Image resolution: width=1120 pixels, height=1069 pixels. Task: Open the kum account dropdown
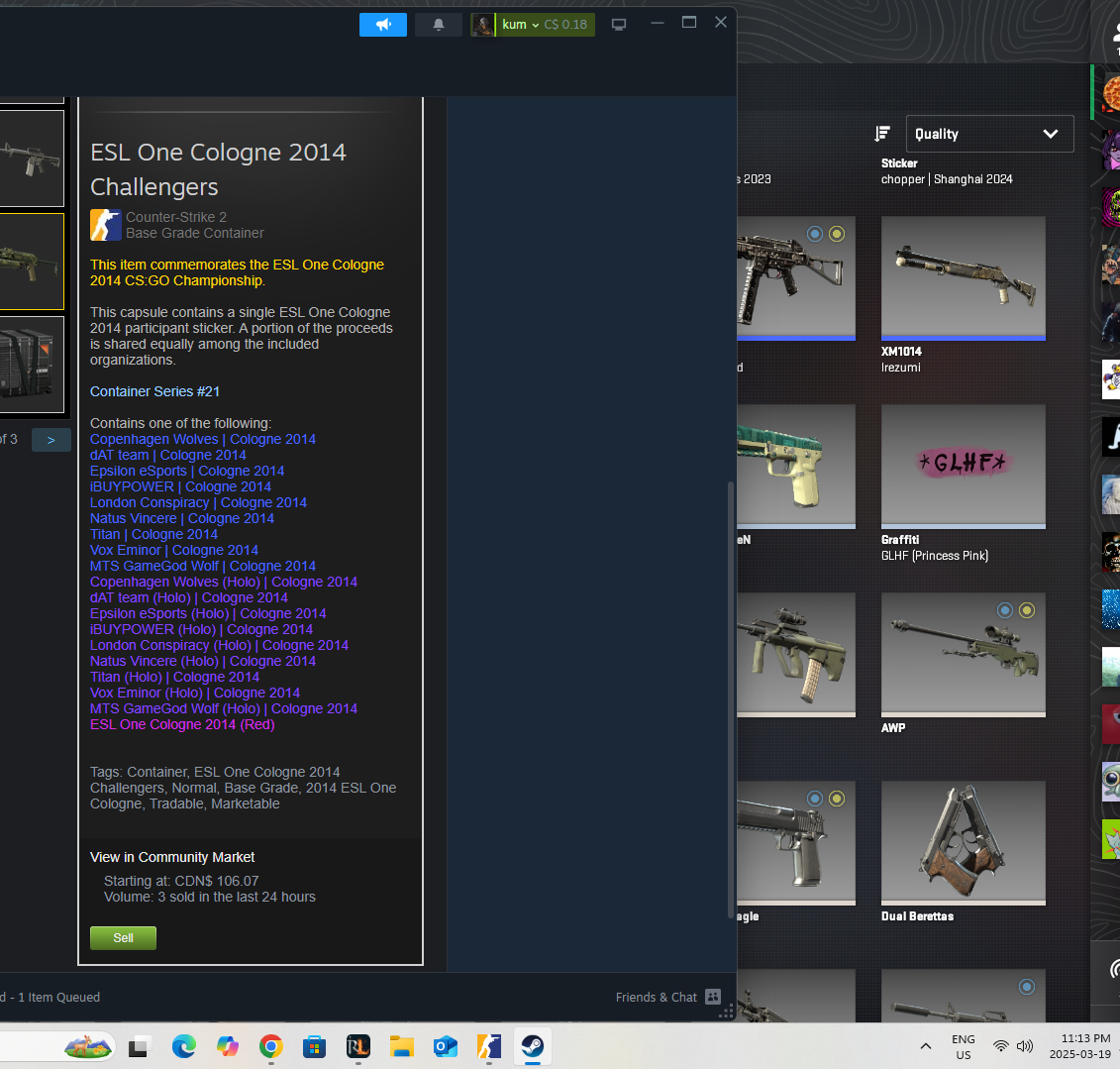(x=520, y=25)
